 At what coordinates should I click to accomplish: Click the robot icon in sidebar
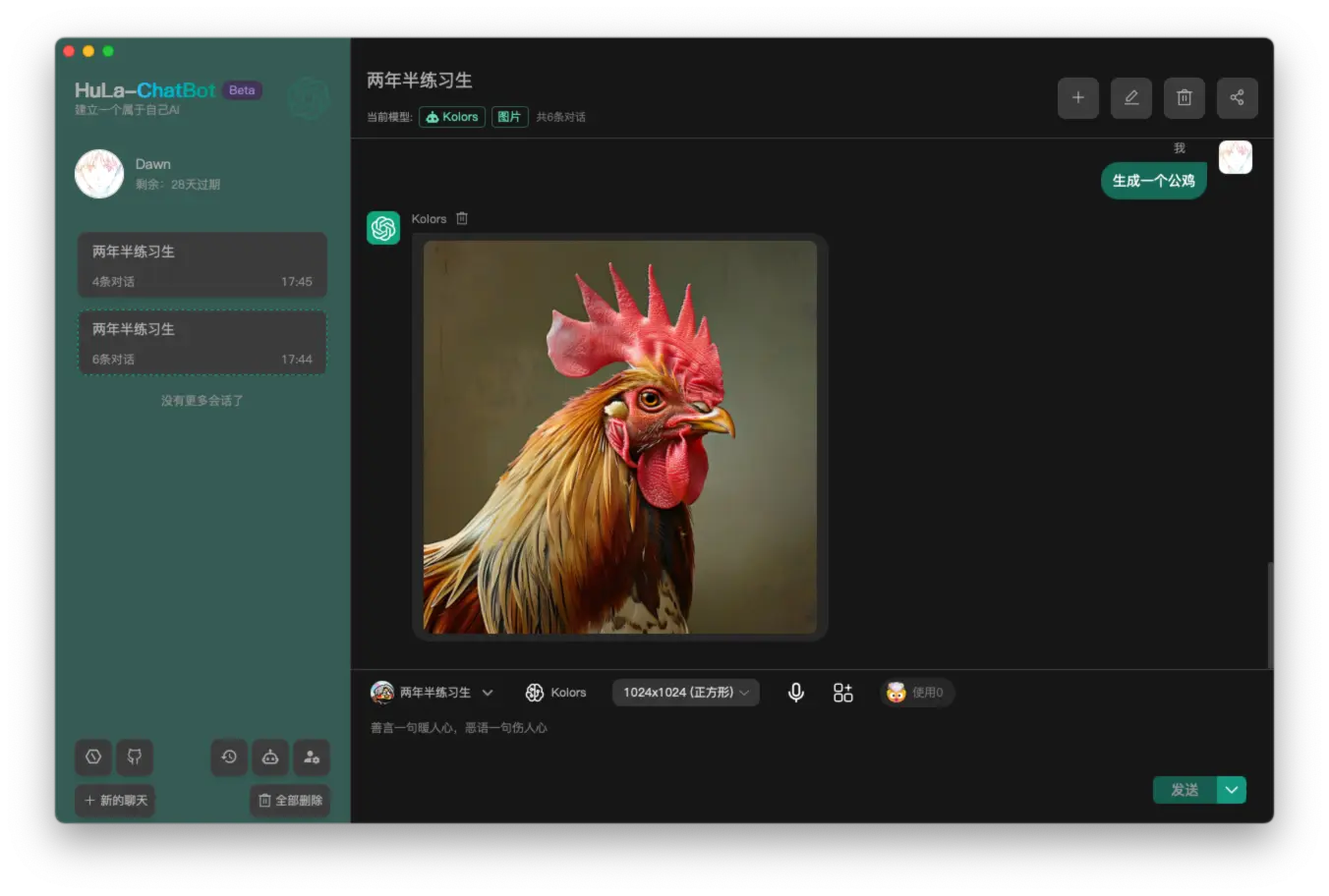270,756
